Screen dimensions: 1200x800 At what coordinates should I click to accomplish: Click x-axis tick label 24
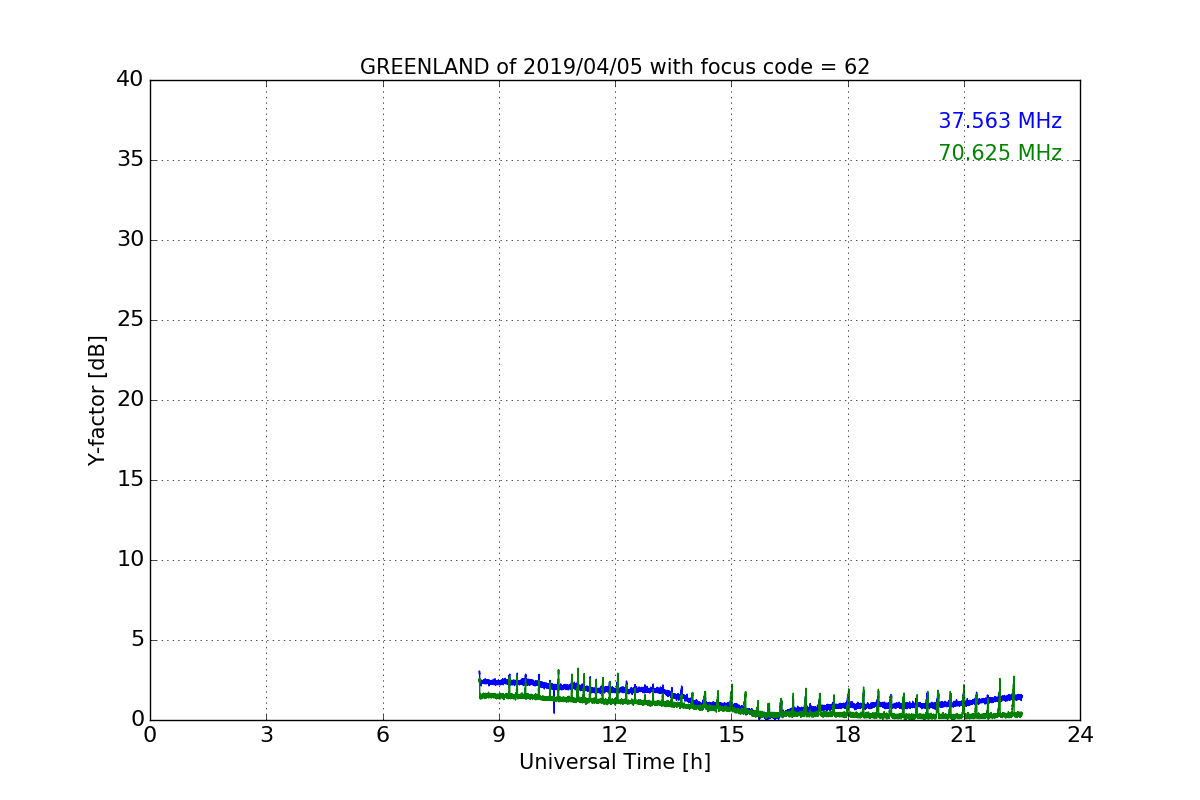(x=1080, y=735)
